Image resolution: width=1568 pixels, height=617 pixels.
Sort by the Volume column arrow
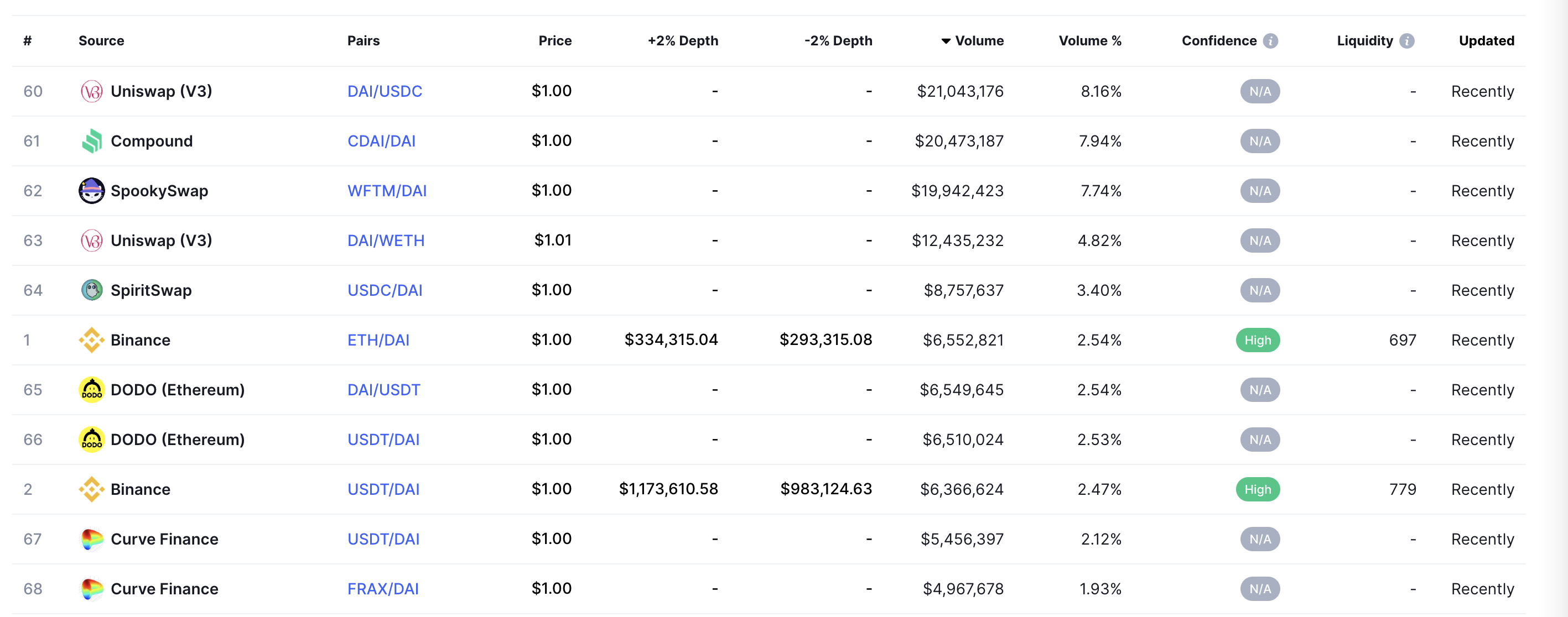coord(946,41)
